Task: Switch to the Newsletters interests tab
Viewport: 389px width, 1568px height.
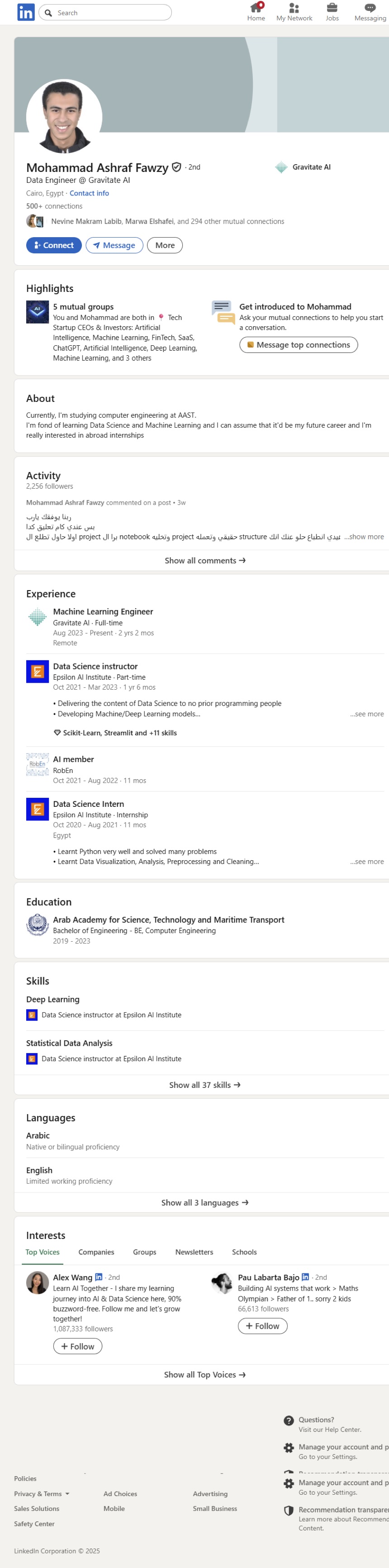Action: click(194, 1252)
